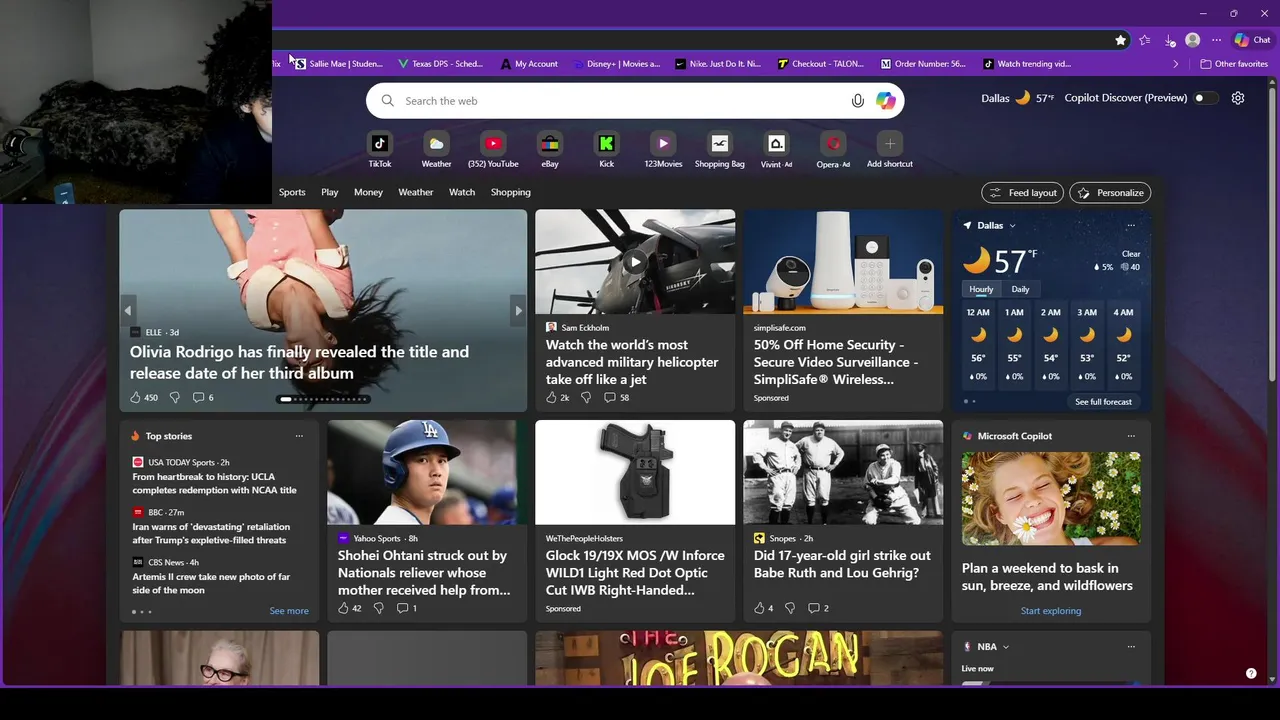The image size is (1280, 720).
Task: Switch weather card to Daily tab
Action: click(1020, 289)
